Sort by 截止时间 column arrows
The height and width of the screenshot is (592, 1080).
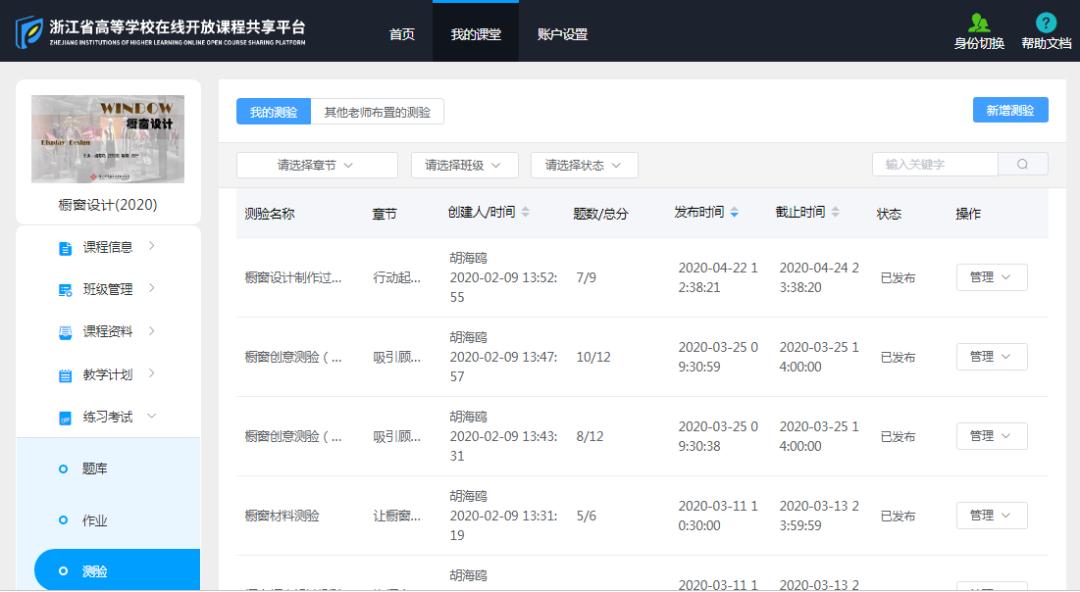[x=836, y=213]
